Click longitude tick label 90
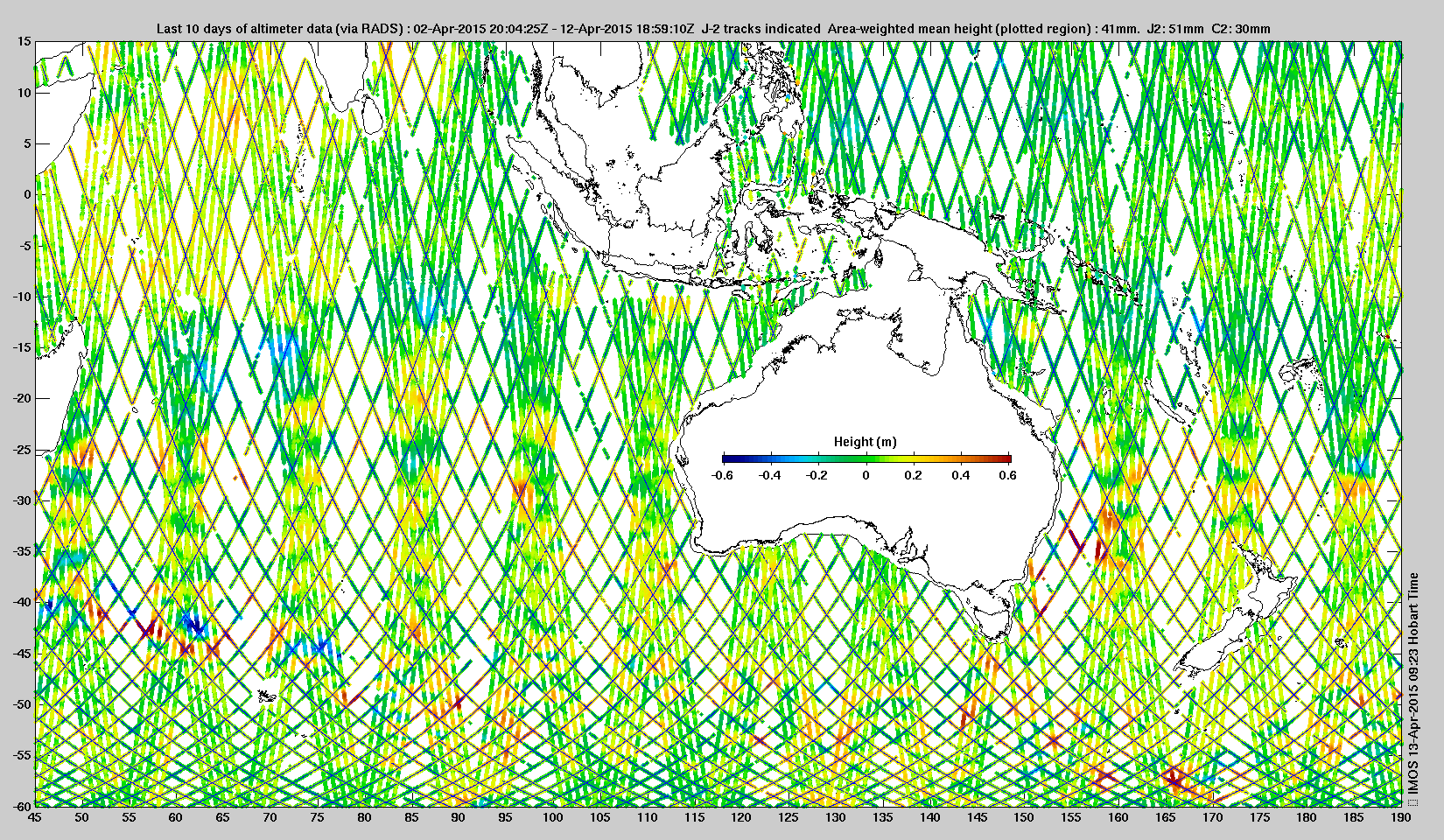The width and height of the screenshot is (1444, 840). pyautogui.click(x=458, y=817)
